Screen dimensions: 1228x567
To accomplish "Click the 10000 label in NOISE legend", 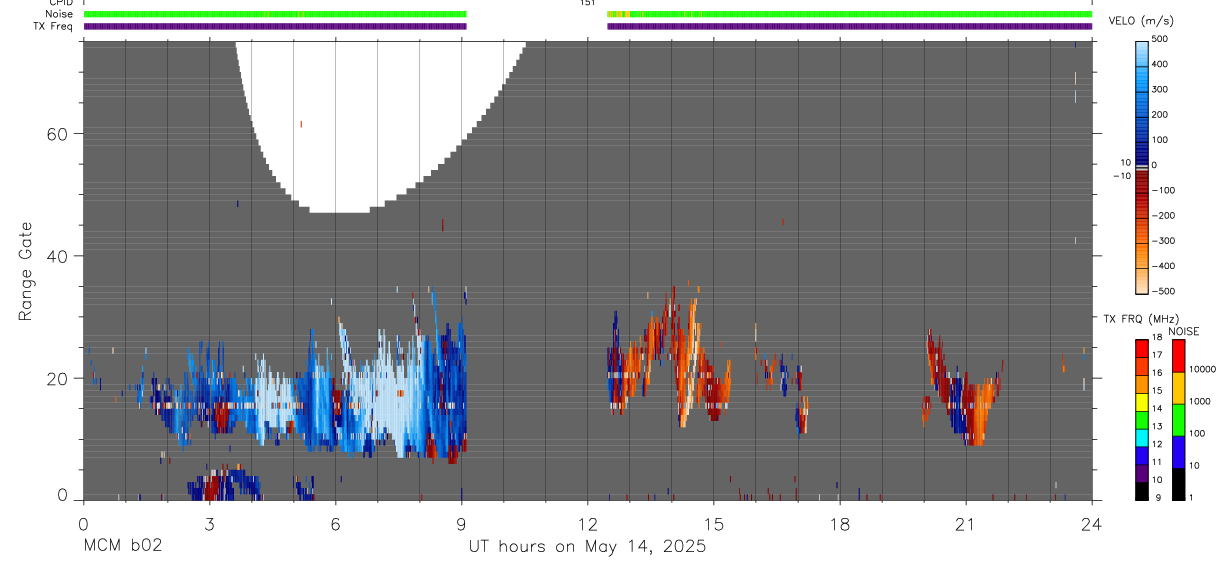I will [x=1202, y=370].
